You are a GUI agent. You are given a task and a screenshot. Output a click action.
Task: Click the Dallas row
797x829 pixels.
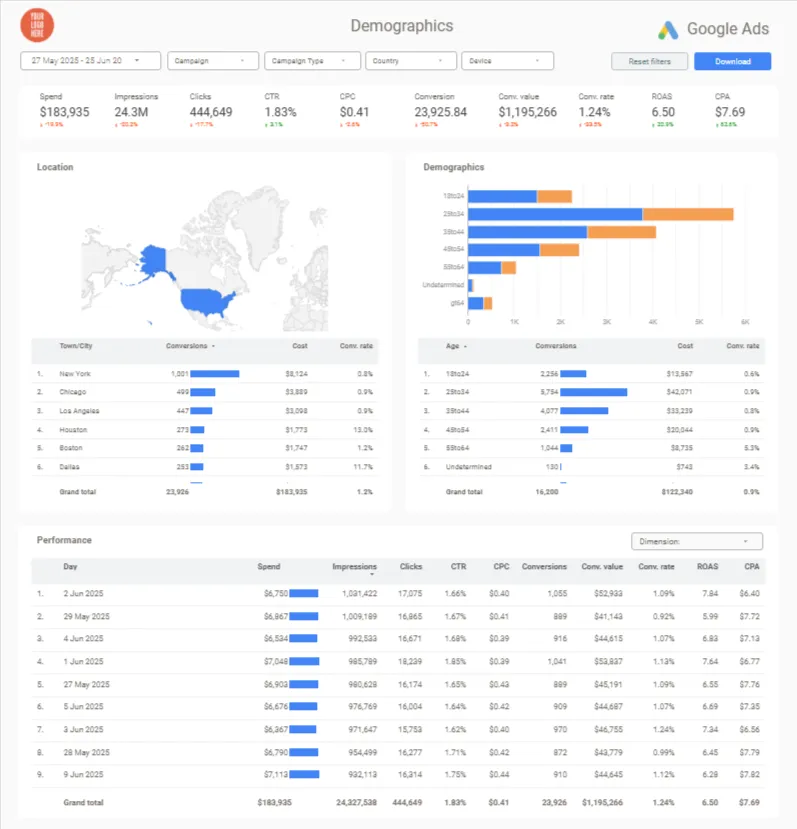click(x=205, y=467)
